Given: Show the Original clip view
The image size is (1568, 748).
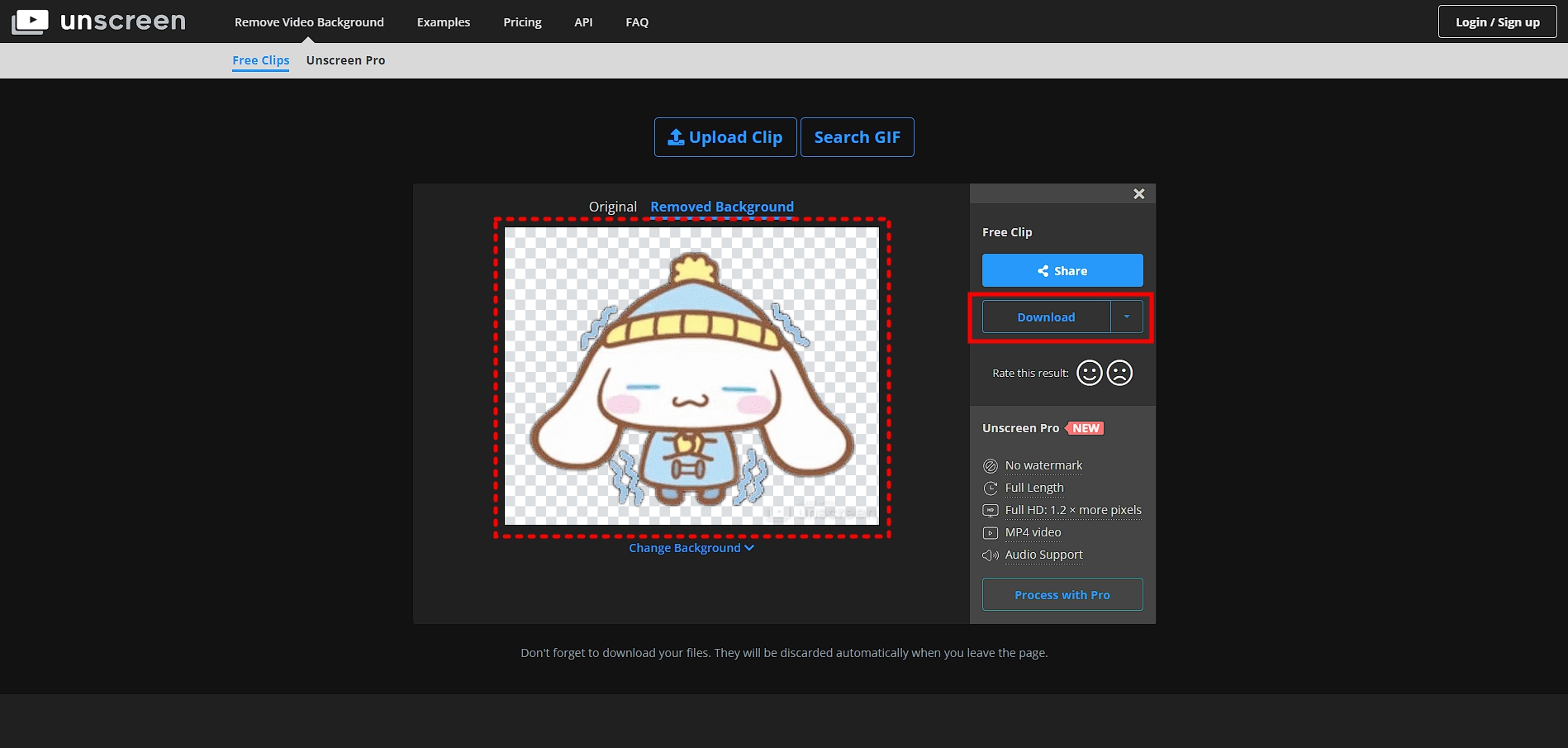Looking at the screenshot, I should [613, 207].
